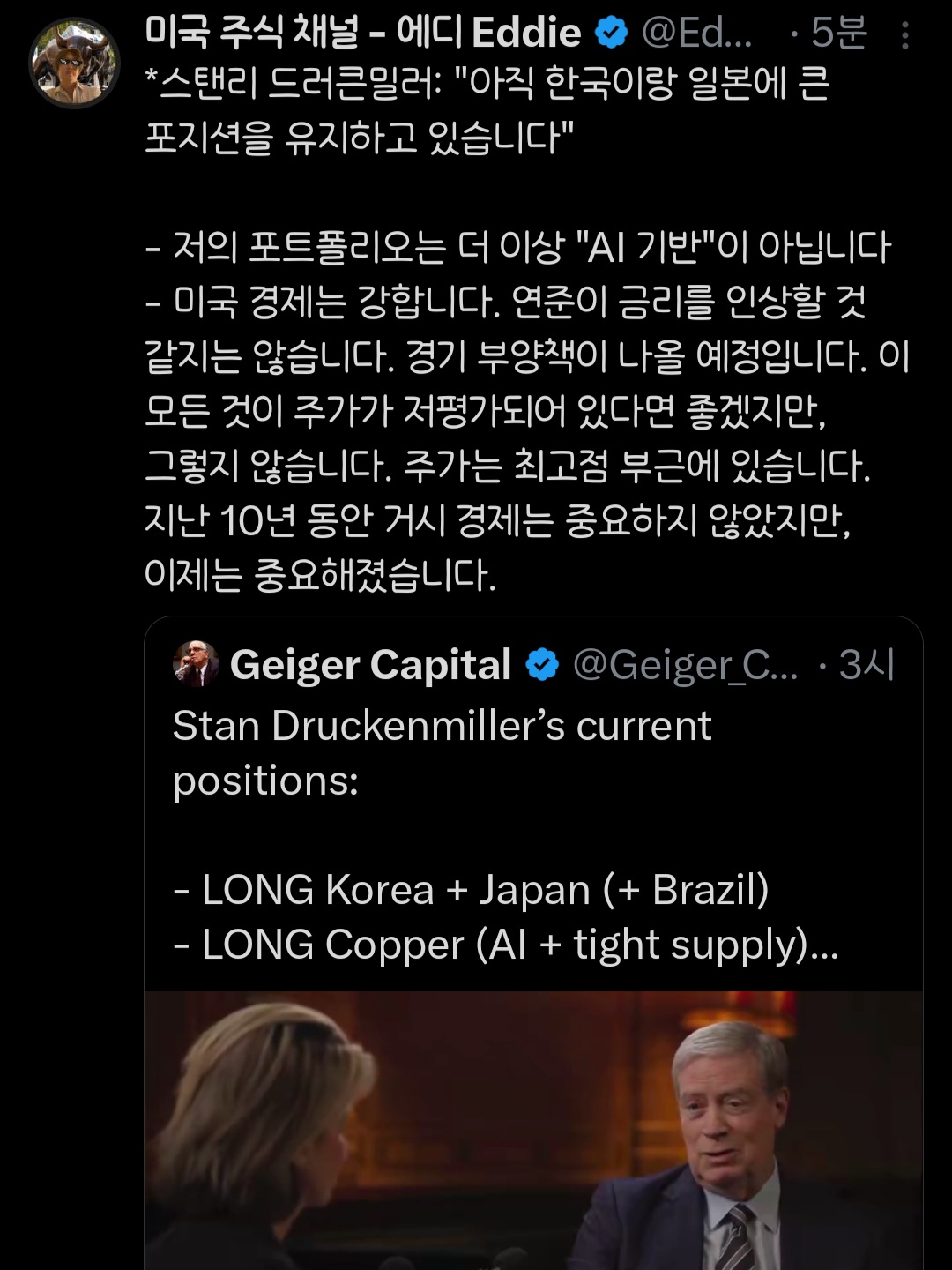
Task: Open Eddie's profile picture avatar
Action: (x=74, y=63)
